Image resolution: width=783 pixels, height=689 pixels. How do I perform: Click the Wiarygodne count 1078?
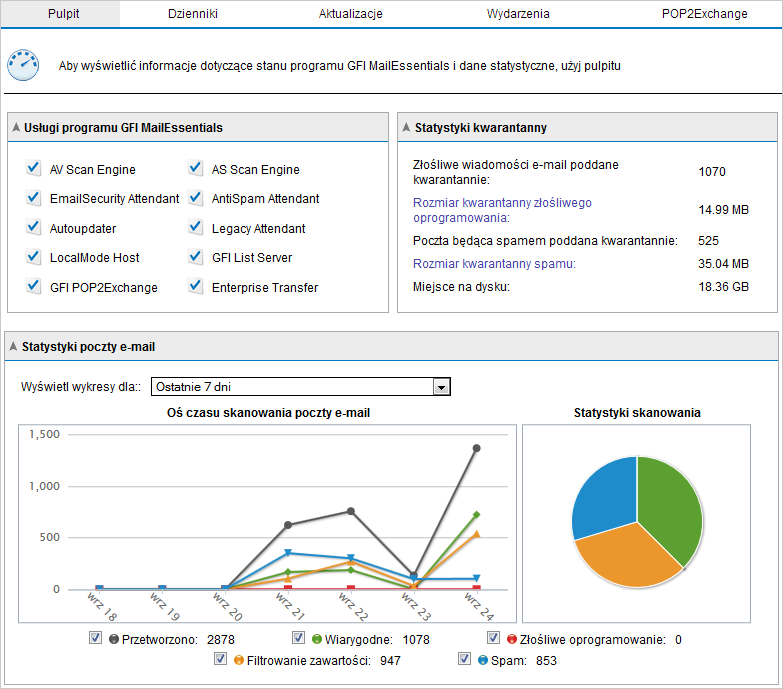416,640
